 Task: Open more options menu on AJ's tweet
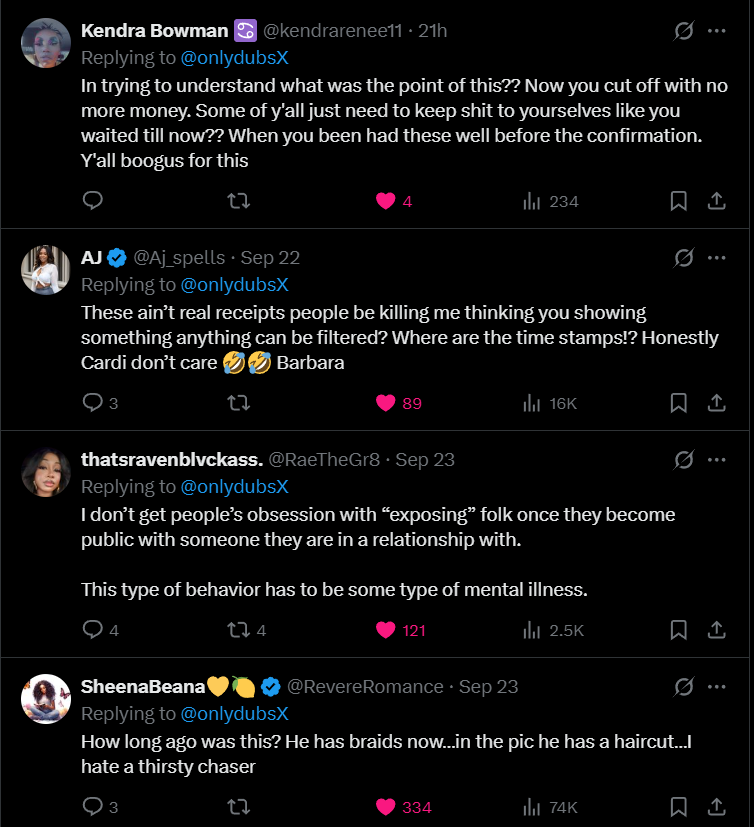(x=716, y=258)
